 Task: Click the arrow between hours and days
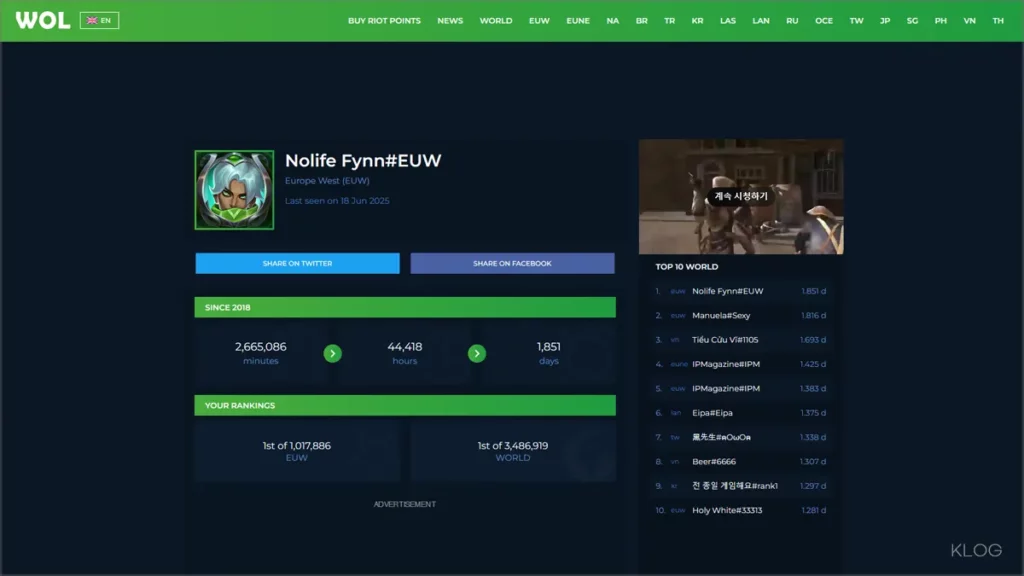click(x=477, y=353)
